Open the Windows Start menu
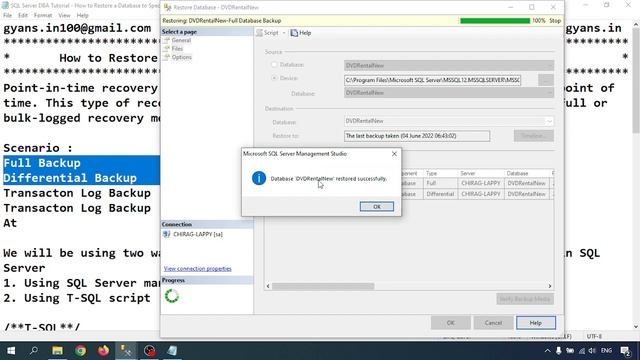Viewport: 640px width, 360px height. 11,351
